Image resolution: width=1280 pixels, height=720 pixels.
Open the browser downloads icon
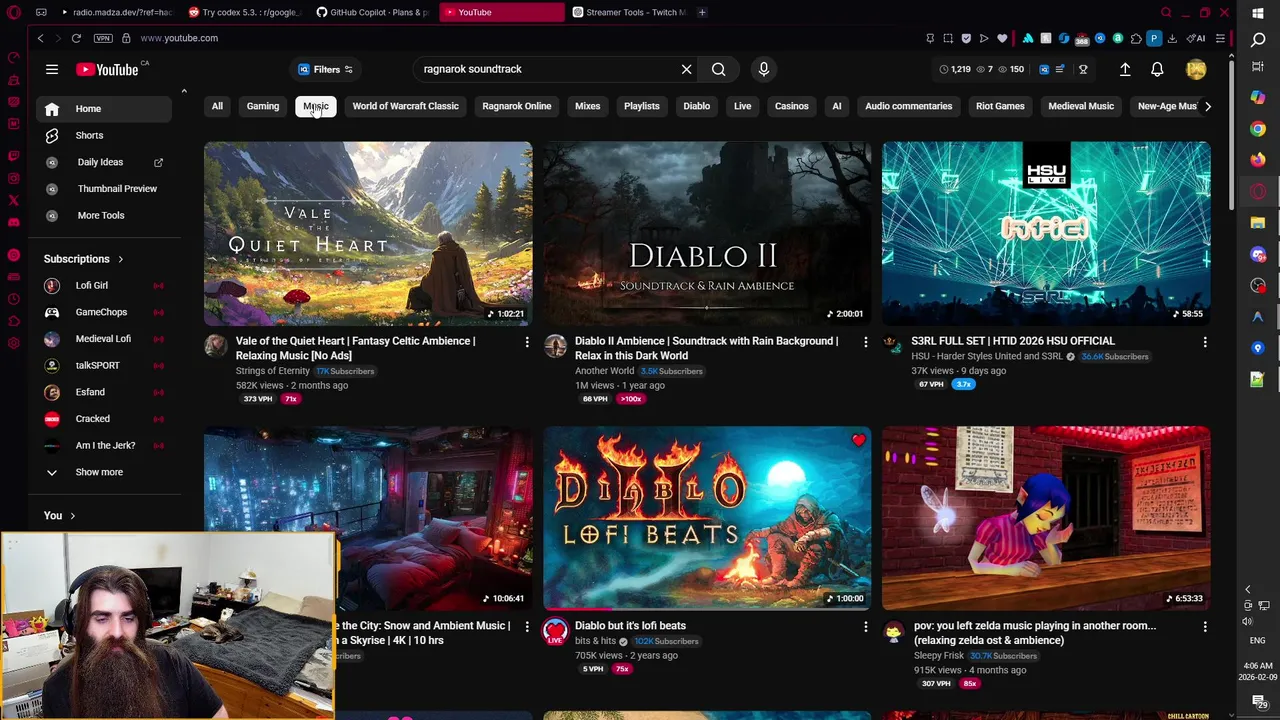tap(1172, 38)
